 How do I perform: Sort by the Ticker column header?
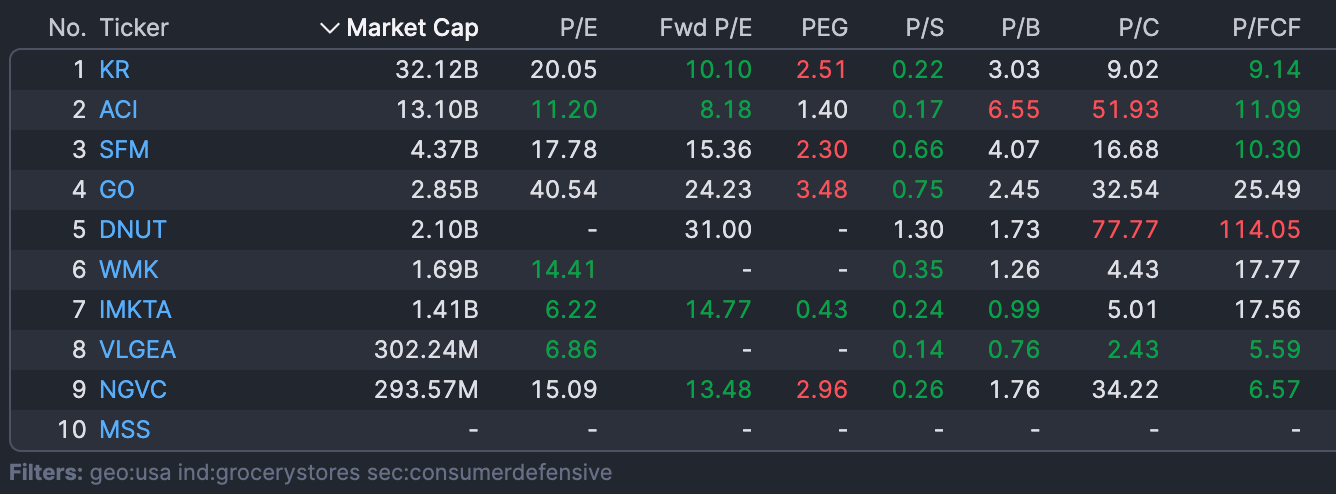[x=134, y=28]
